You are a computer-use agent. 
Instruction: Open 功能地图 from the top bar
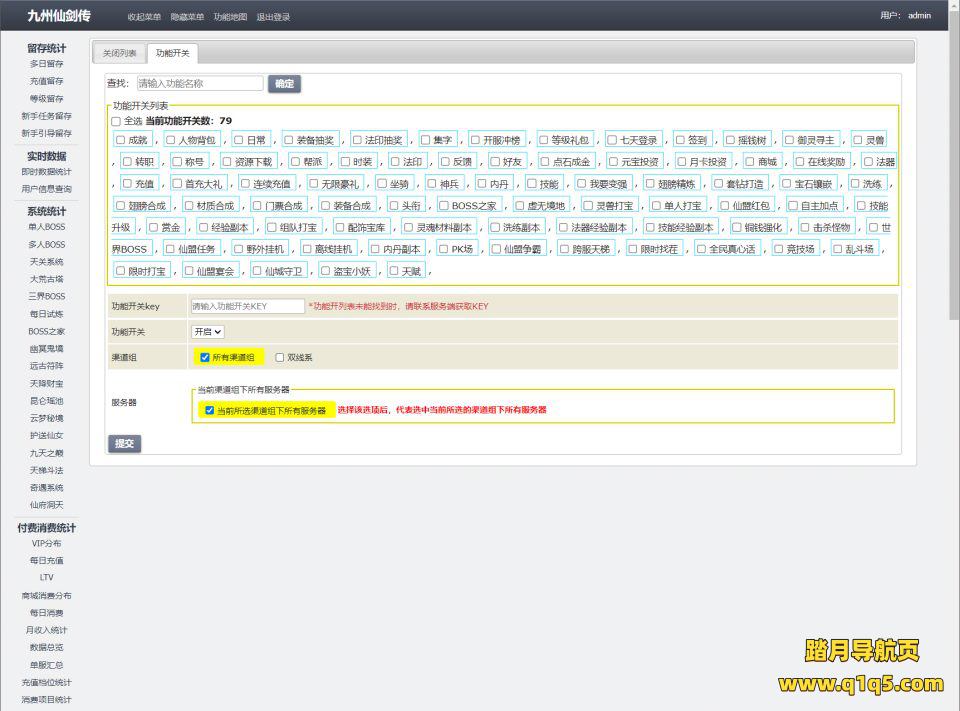coord(230,17)
